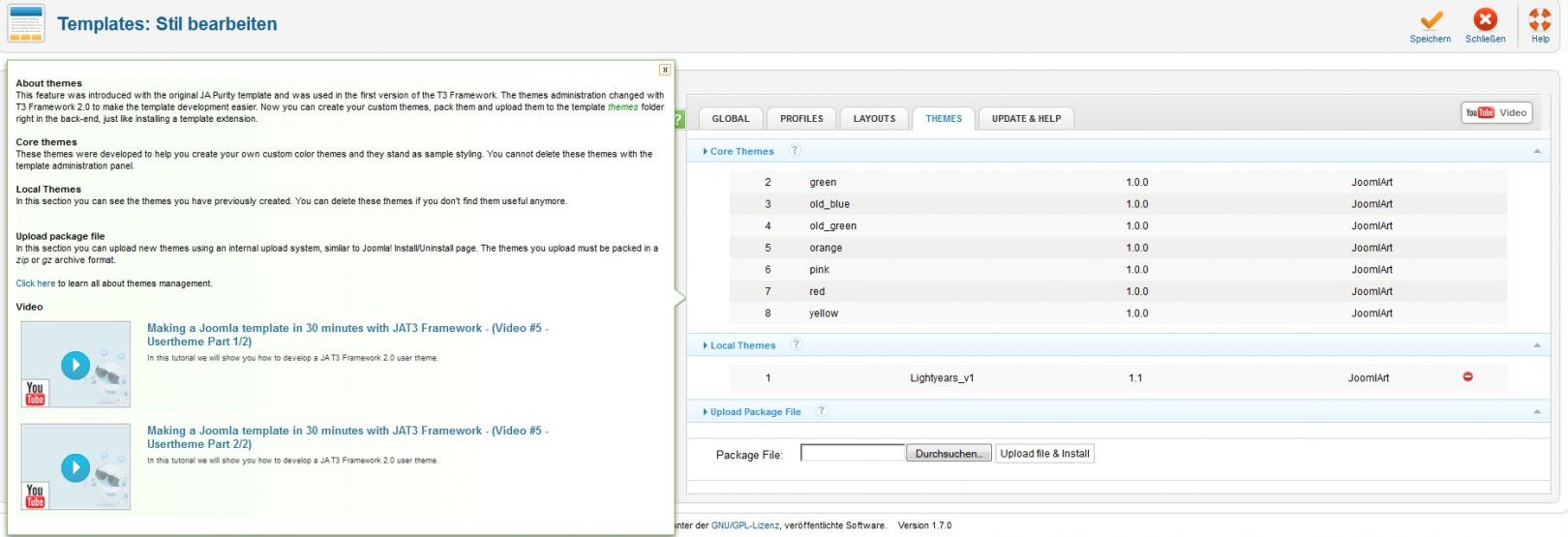Click the Local Themes heading in the help popup
This screenshot has height=537, width=1568.
pyautogui.click(x=48, y=190)
